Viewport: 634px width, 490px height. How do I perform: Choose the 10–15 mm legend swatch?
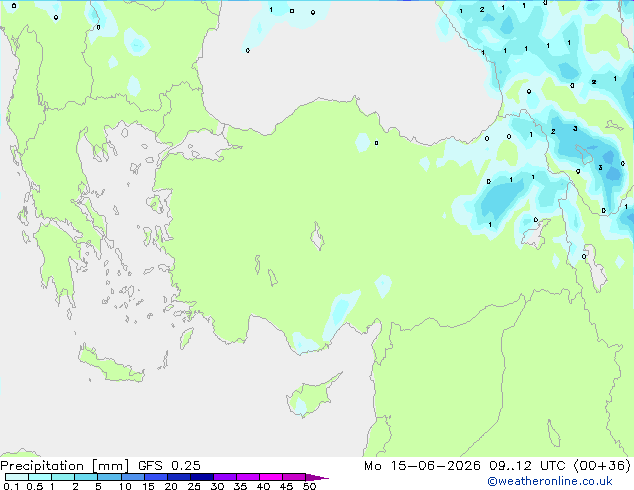(x=132, y=477)
